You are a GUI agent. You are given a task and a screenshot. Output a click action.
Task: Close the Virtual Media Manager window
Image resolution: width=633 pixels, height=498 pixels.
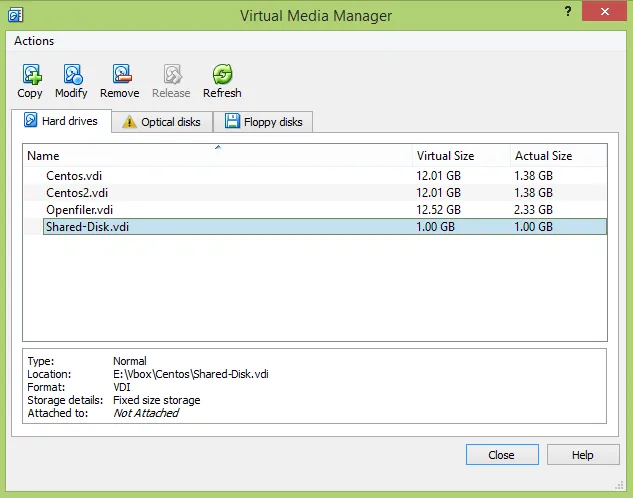[501, 455]
